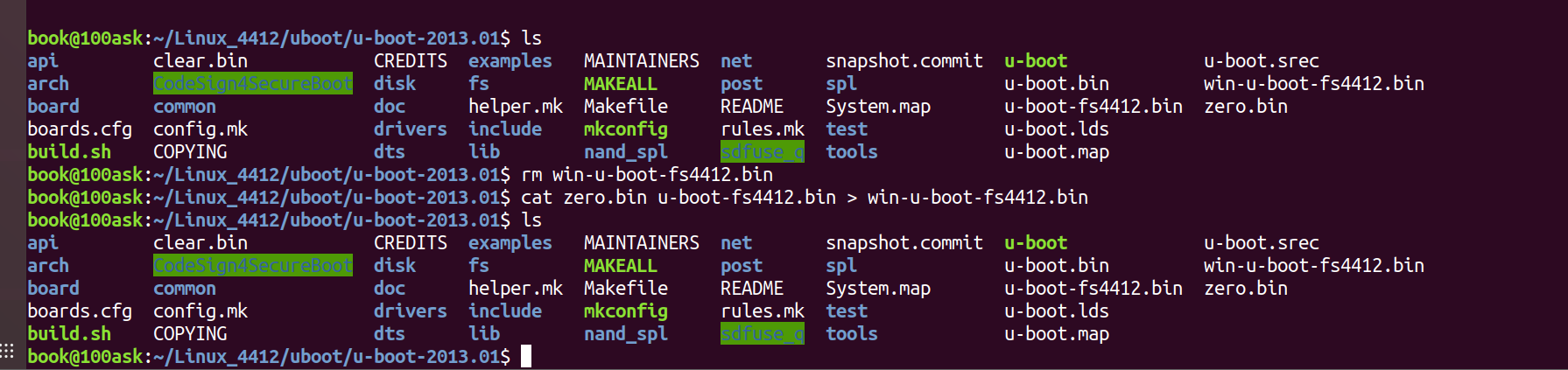The image size is (1568, 370).
Task: Click 'System.map' in the first ls listing
Action: (878, 106)
